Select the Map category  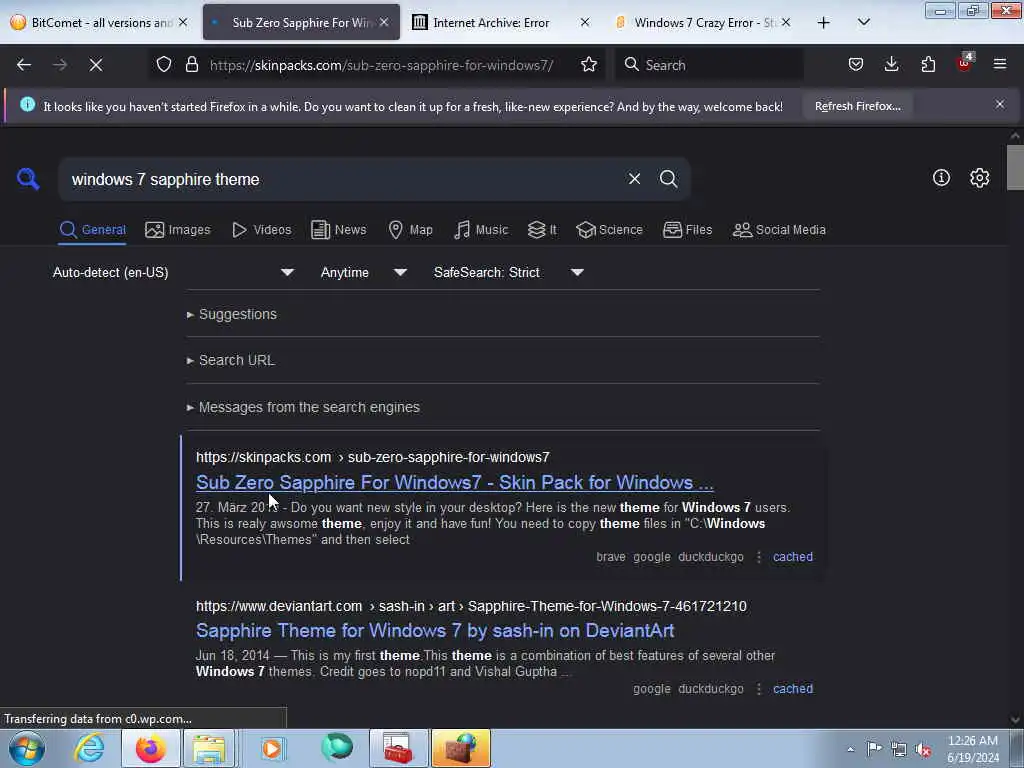pos(410,230)
